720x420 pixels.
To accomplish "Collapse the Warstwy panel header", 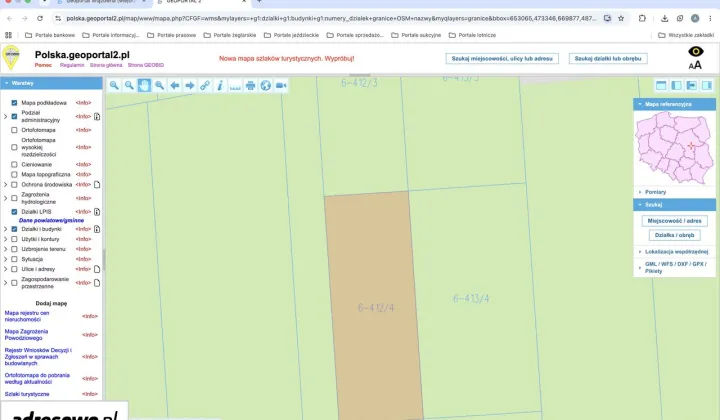I will pos(51,83).
